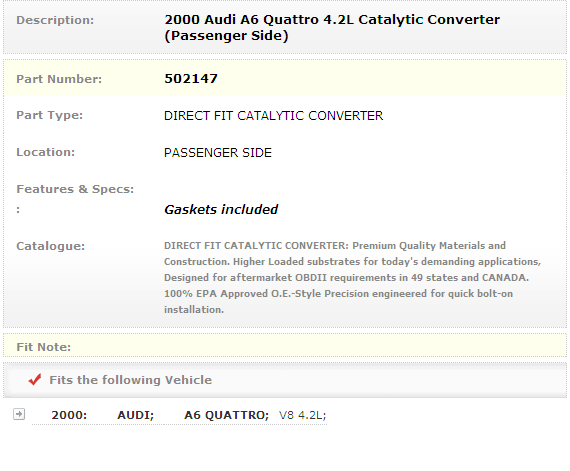Click the Fit Note section bar
Viewport: 570px width, 471px height.
coord(285,346)
